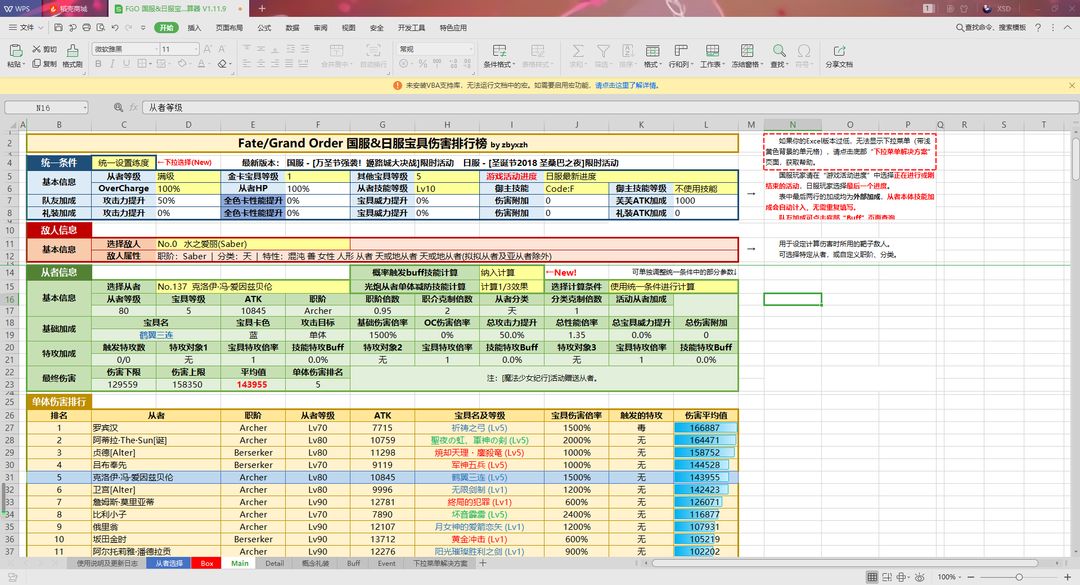The height and width of the screenshot is (585, 1080).
Task: Click the Undo arrow icon
Action: pos(115,28)
